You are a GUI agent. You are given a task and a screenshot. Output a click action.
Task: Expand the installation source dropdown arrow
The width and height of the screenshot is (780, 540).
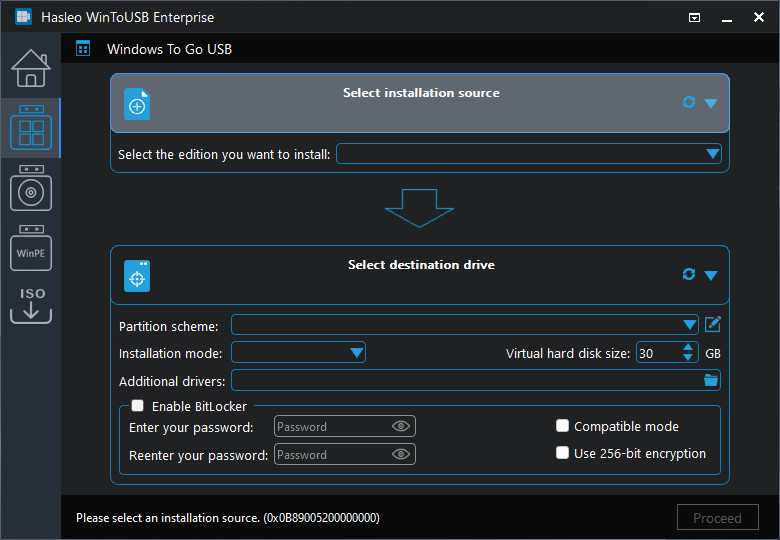click(711, 103)
